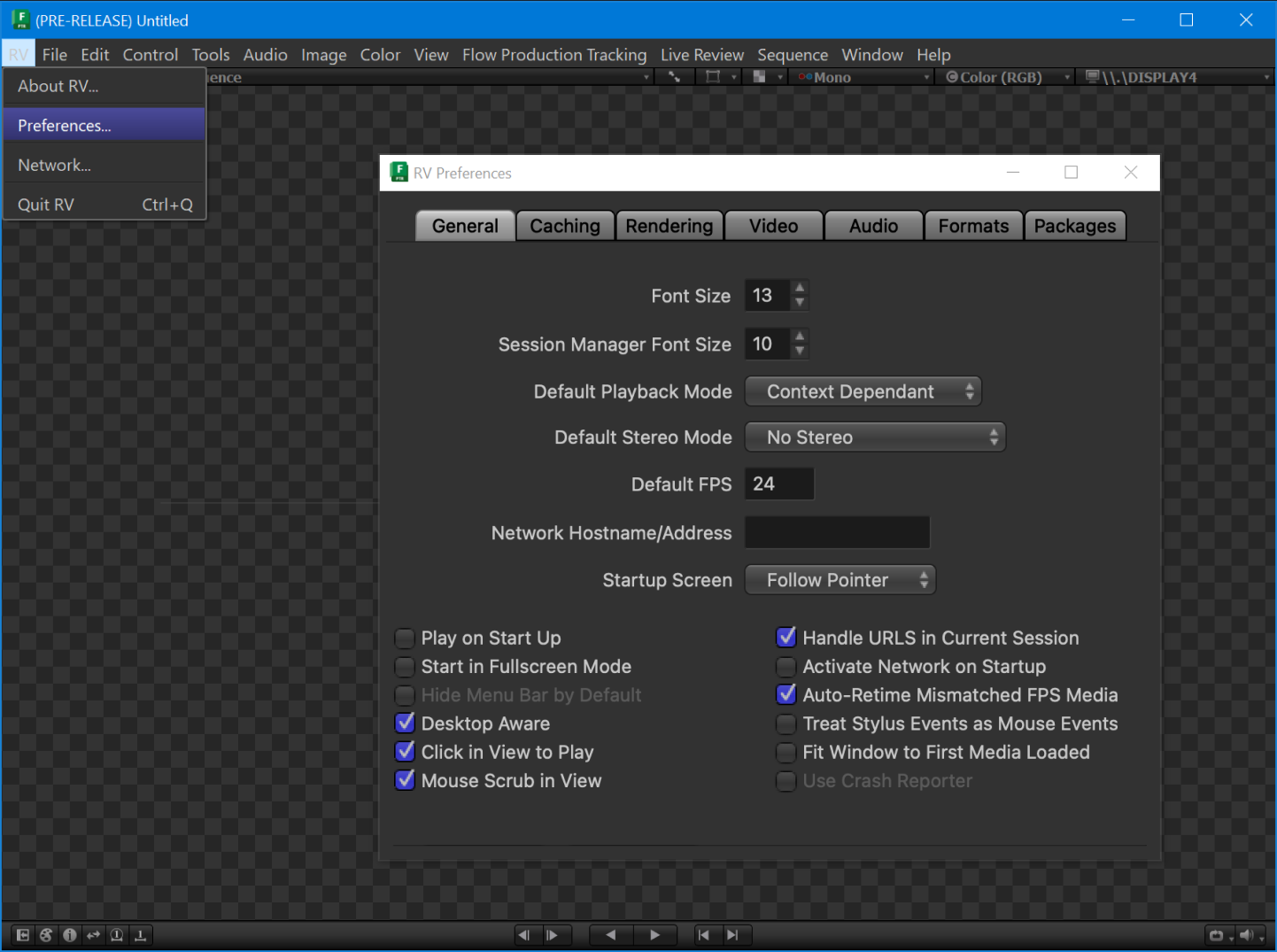Uncheck Auto-Retime Mismatched FPS Media
1277x952 pixels.
click(x=786, y=695)
